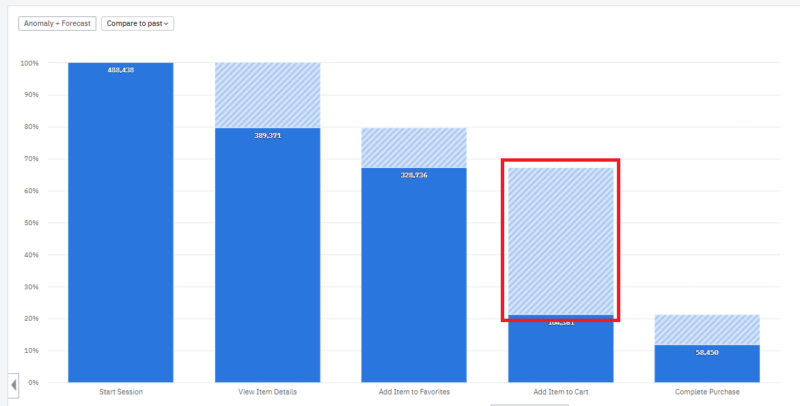Viewport: 800px width, 406px height.
Task: Select the solid View Item Details bar
Action: point(267,260)
